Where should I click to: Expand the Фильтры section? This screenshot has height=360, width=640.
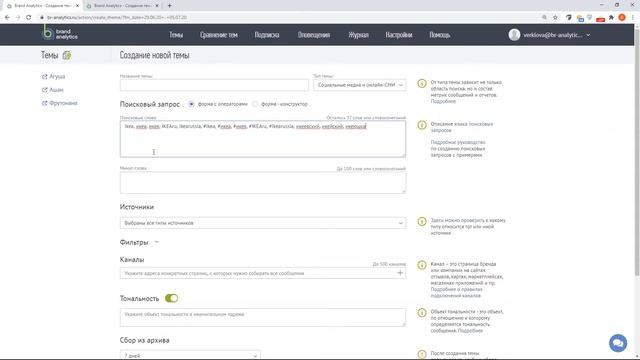click(139, 242)
